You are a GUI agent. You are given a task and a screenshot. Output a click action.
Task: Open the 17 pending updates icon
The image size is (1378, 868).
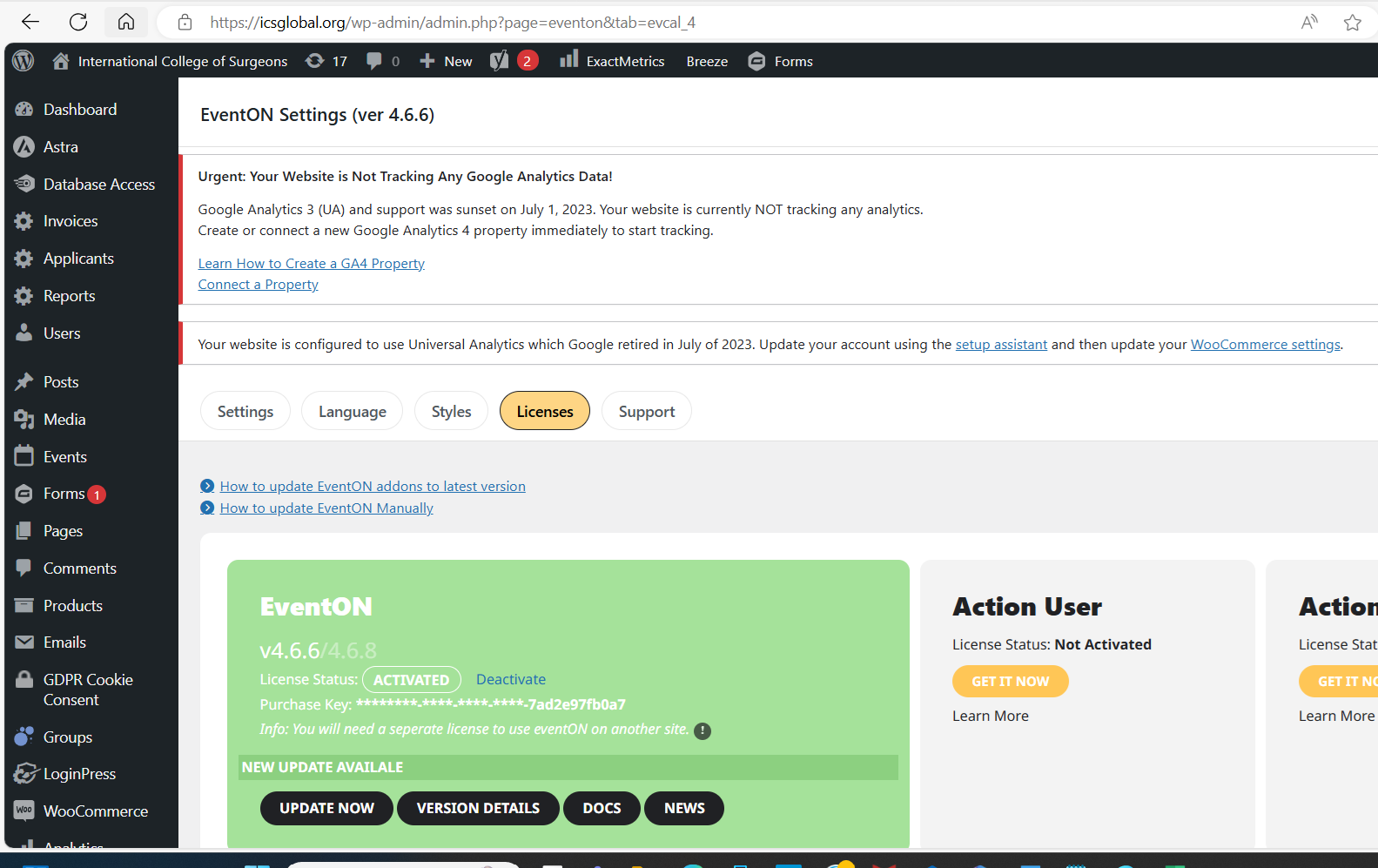(x=326, y=61)
